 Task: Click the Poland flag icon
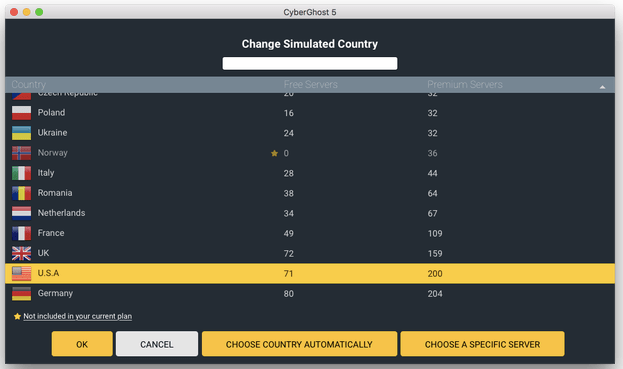click(x=21, y=113)
